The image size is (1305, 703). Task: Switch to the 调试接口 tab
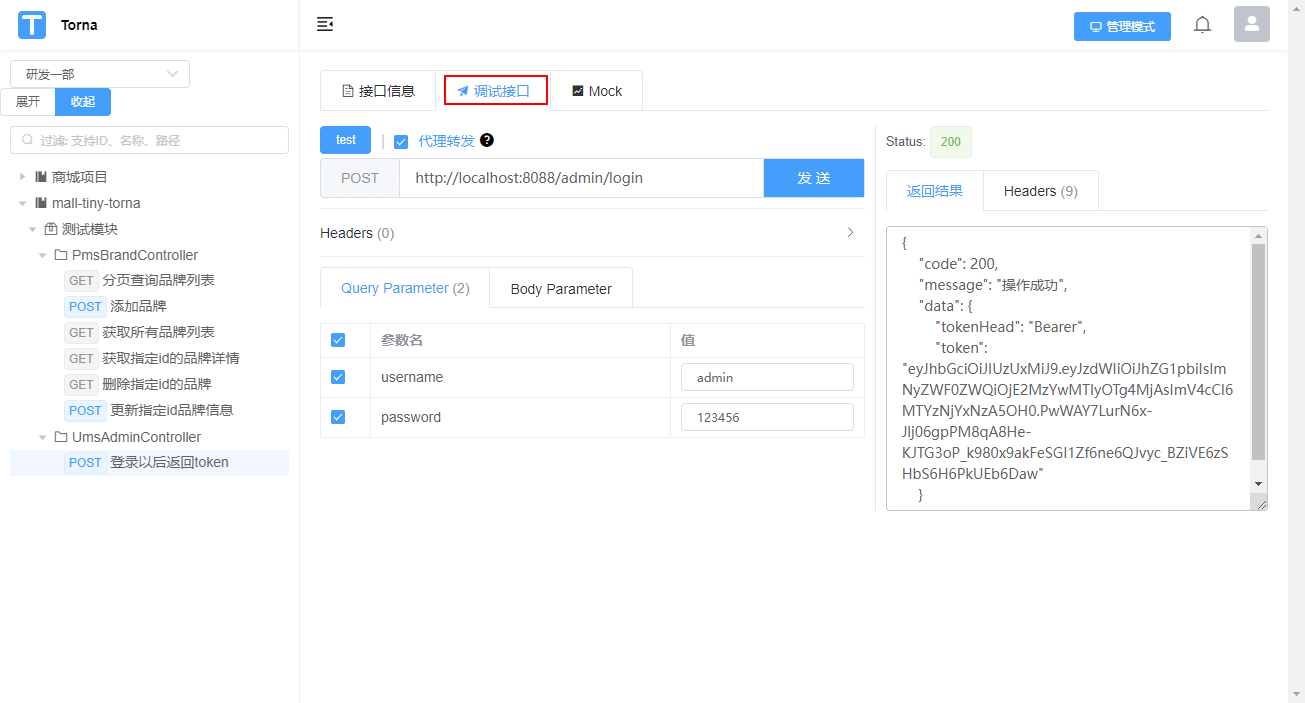[x=496, y=90]
